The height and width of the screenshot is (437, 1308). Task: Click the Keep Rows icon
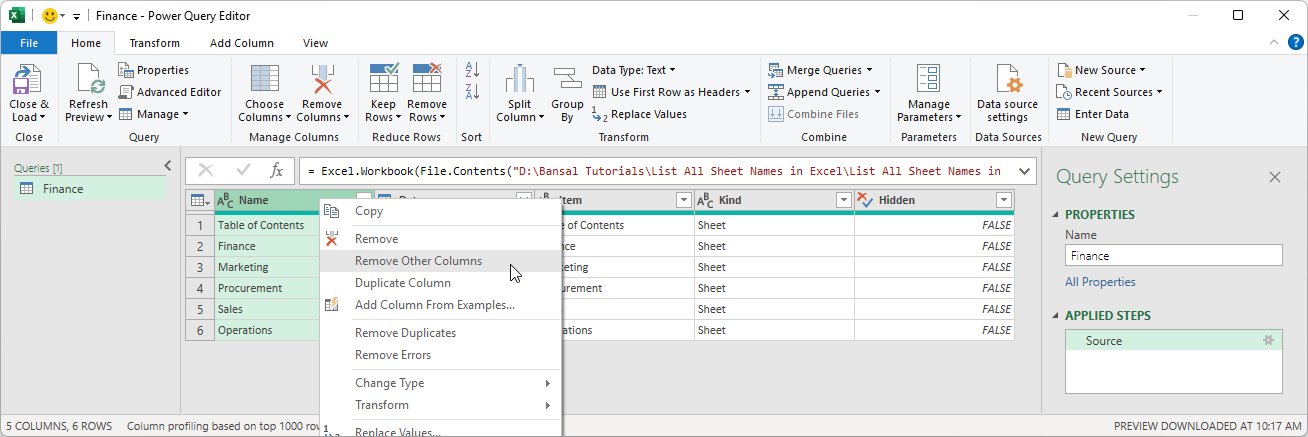[x=384, y=78]
